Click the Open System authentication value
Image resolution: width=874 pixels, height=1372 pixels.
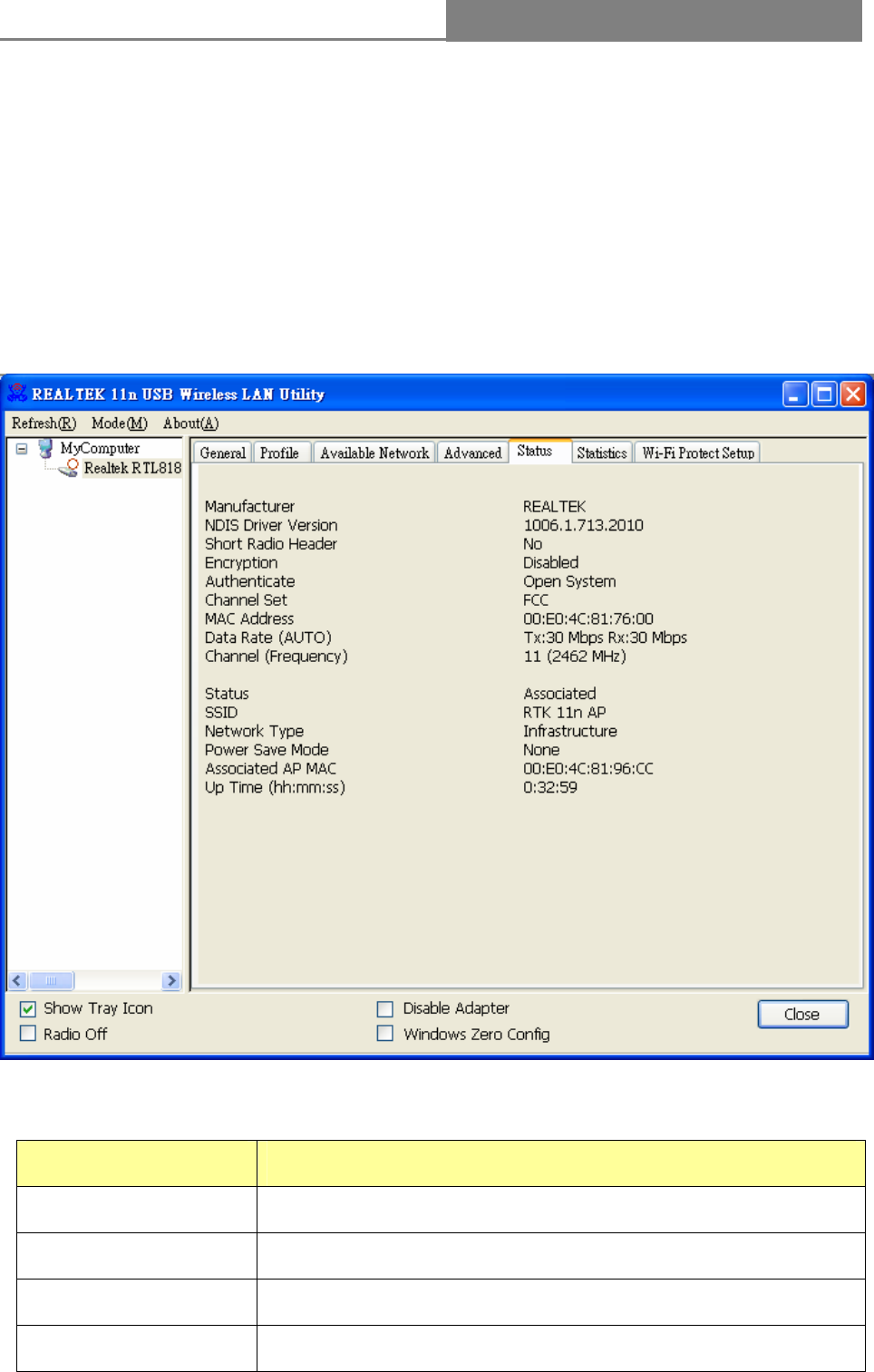[x=569, y=581]
